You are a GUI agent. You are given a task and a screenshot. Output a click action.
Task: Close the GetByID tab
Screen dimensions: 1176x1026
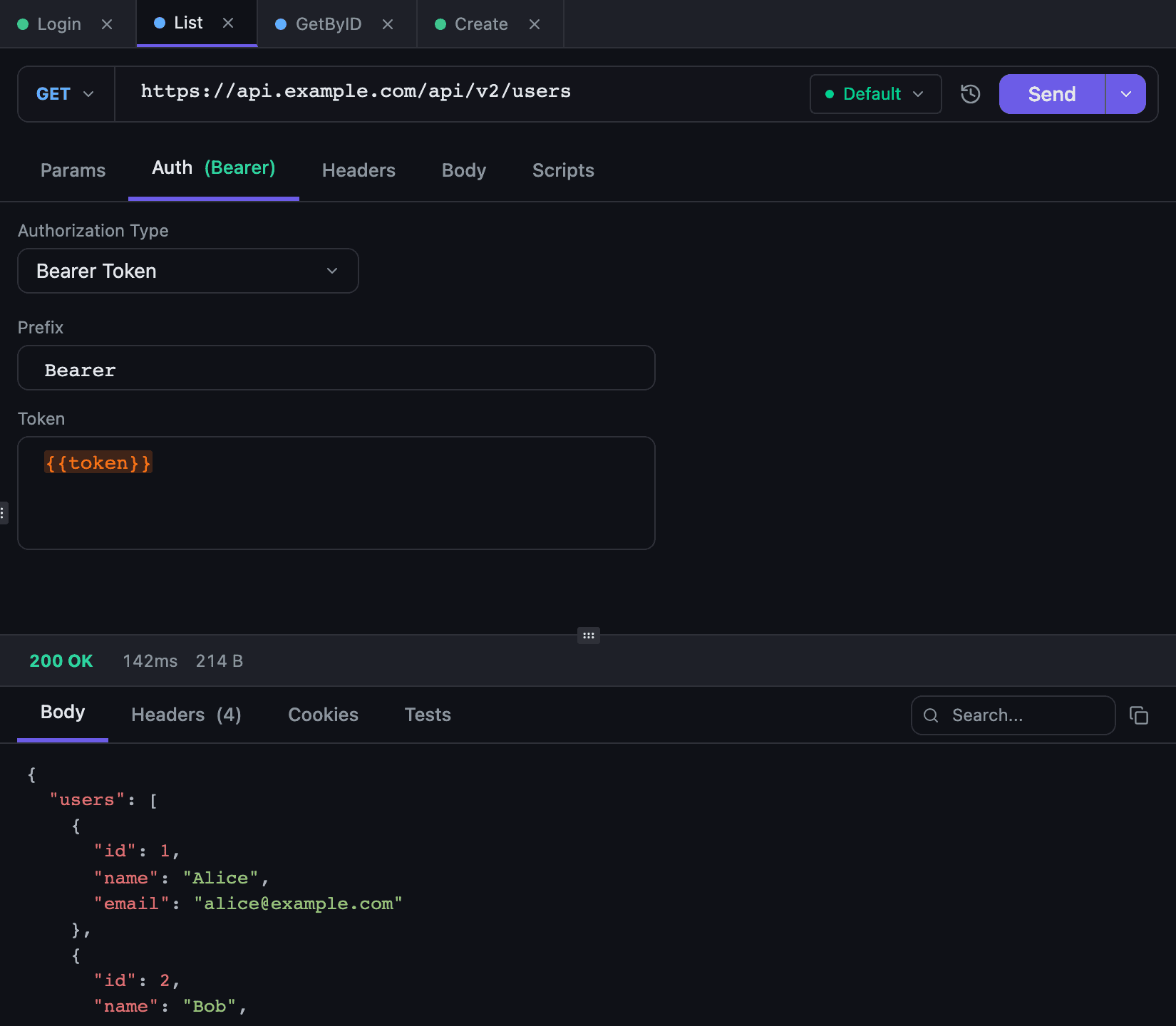[x=388, y=24]
